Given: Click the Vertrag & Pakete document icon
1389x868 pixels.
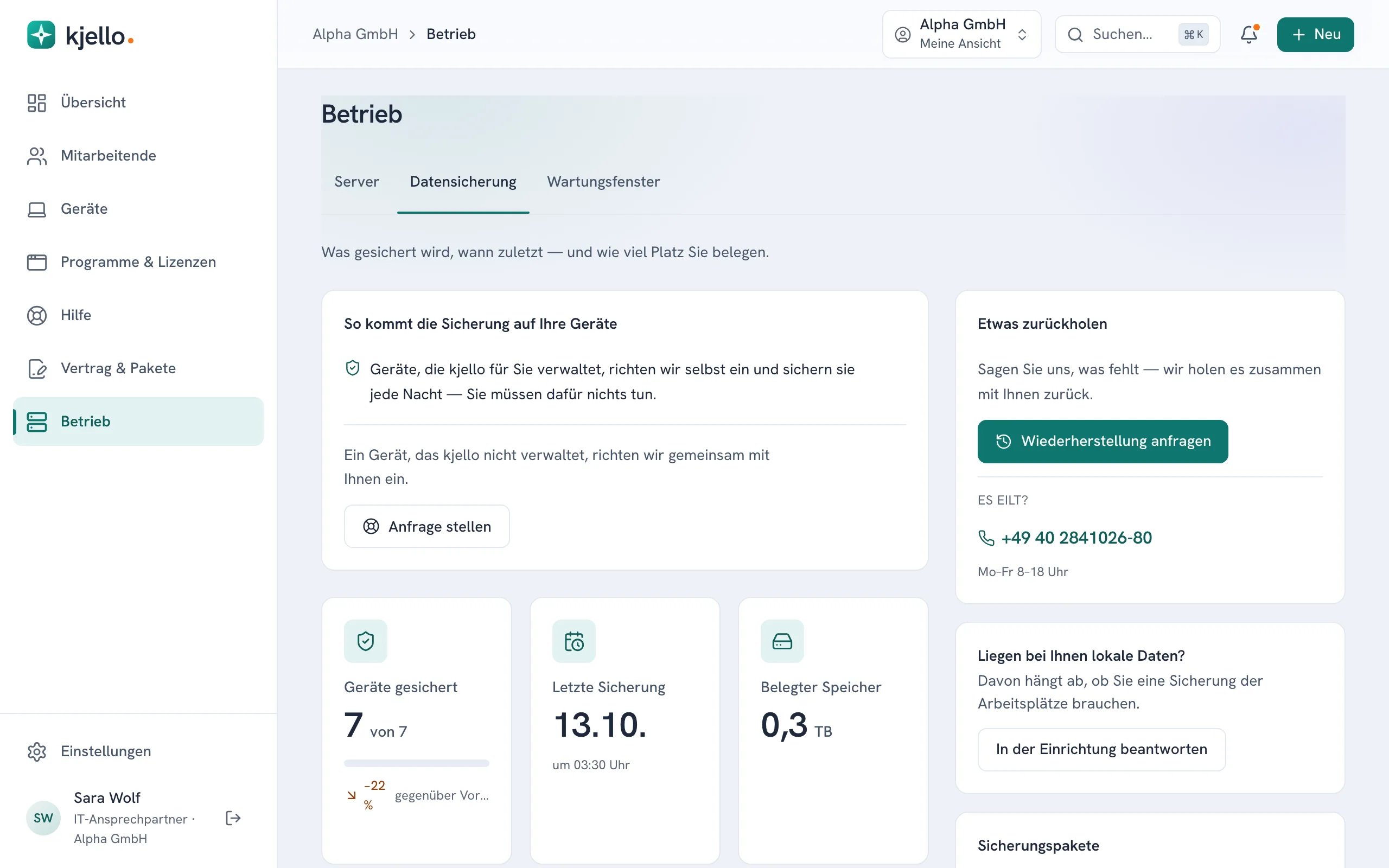Looking at the screenshot, I should point(37,368).
